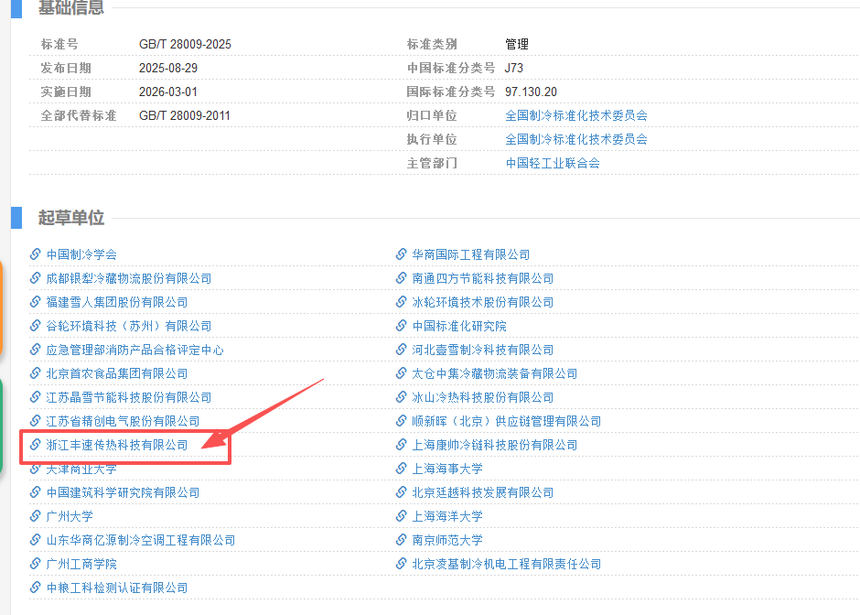Open 南京师范大学 link
The width and height of the screenshot is (860, 615).
[x=447, y=540]
